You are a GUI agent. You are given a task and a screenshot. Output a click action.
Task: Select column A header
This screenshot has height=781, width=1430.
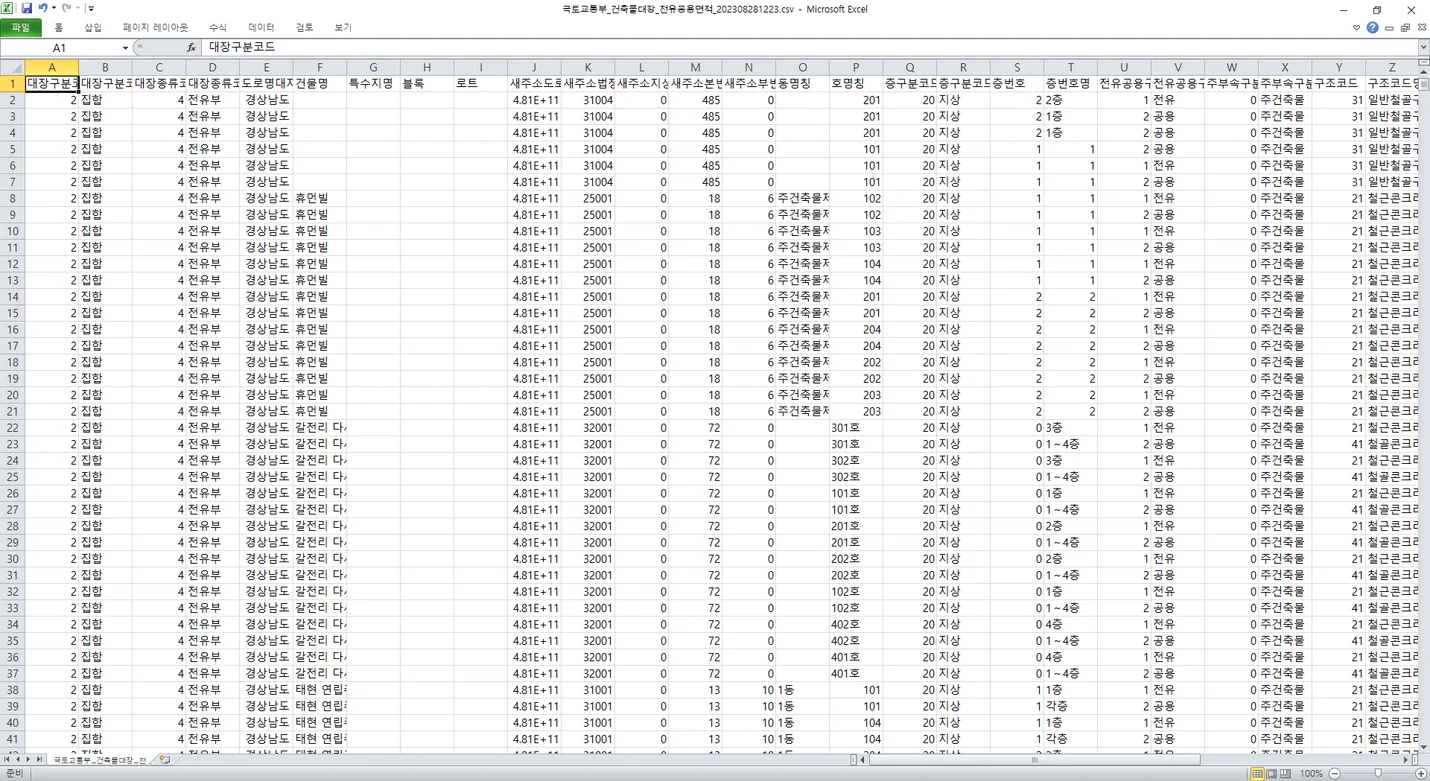point(52,68)
